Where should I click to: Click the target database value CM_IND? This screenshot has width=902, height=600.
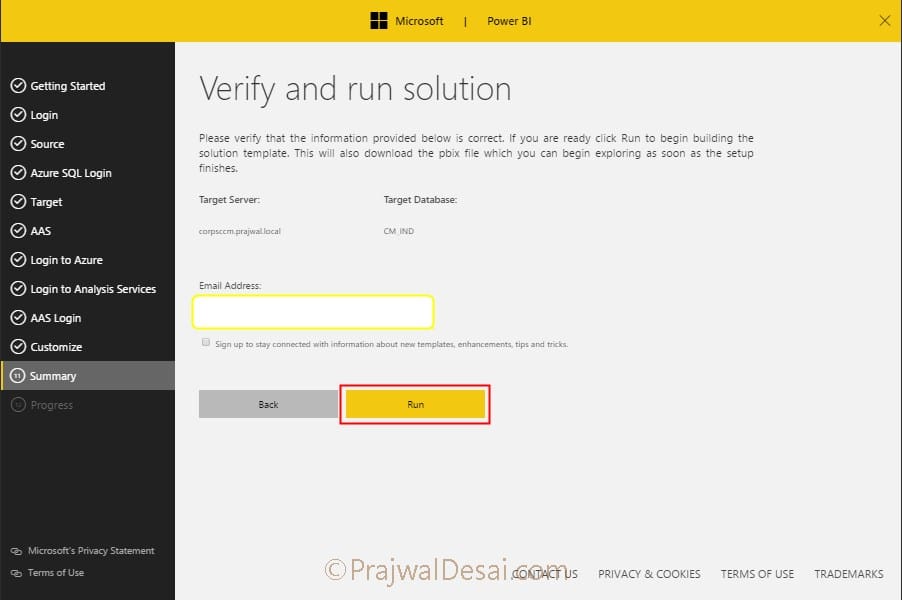[399, 231]
